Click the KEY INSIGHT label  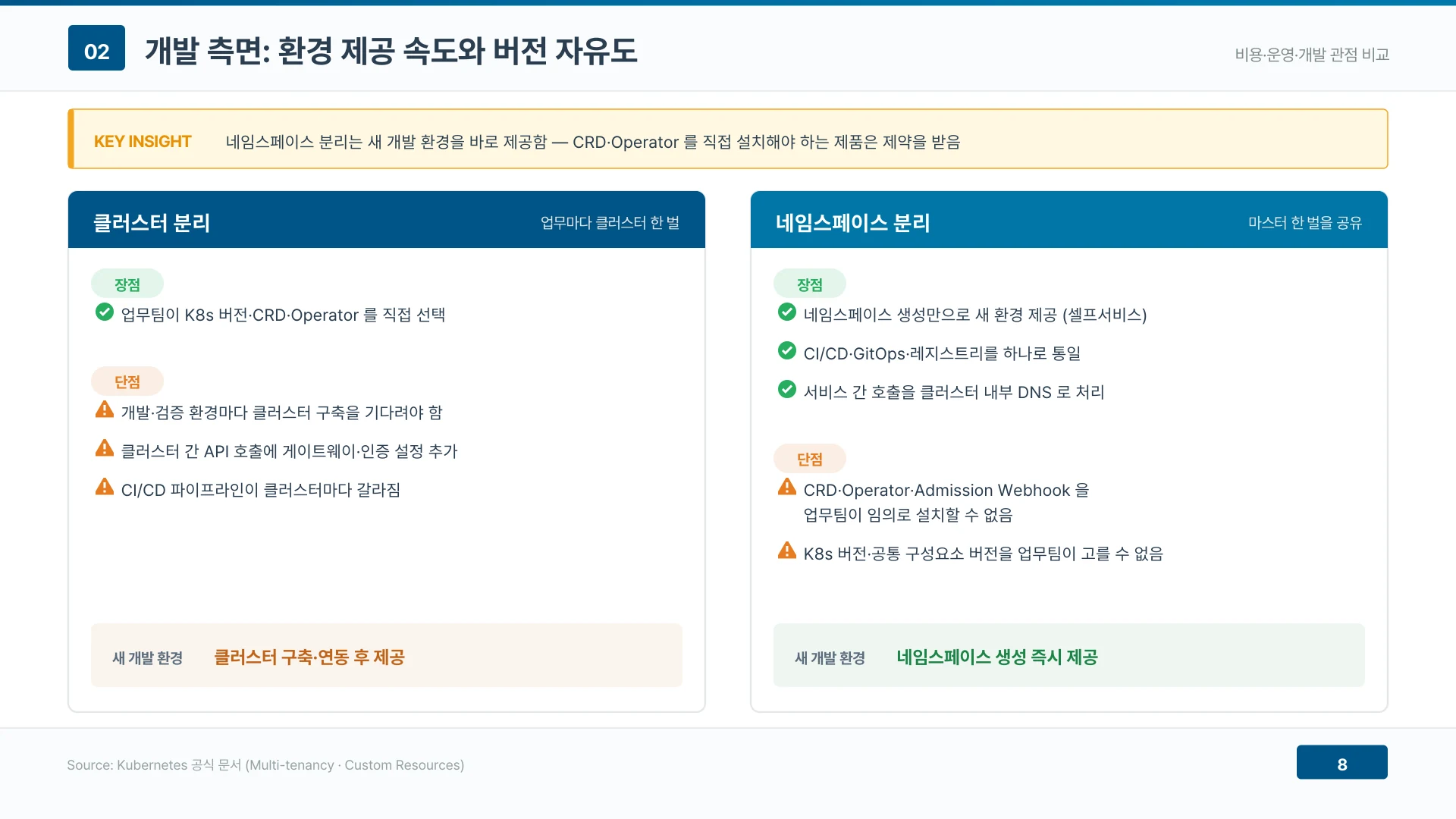pos(143,142)
